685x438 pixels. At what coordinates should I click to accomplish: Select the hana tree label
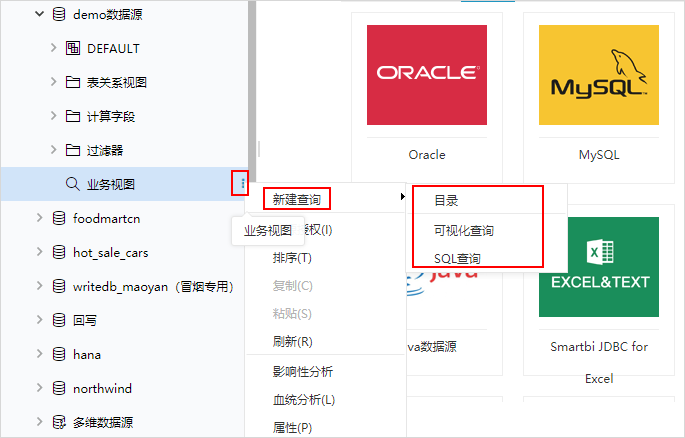coord(87,354)
